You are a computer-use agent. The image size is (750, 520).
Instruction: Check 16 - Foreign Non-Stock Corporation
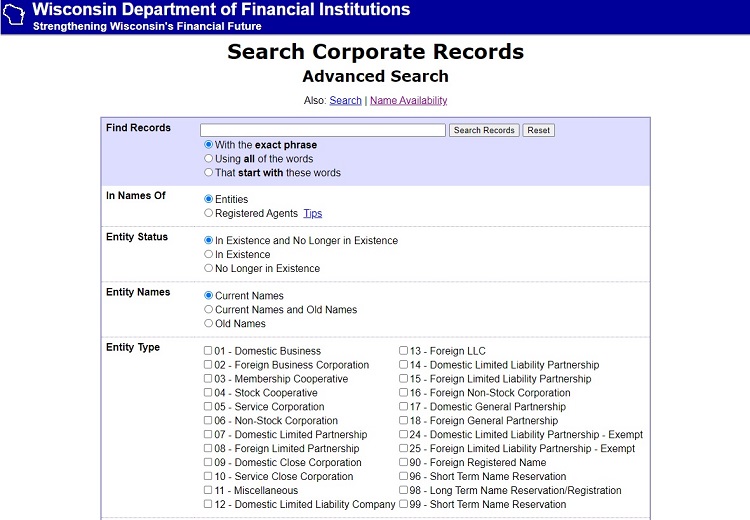(x=404, y=392)
